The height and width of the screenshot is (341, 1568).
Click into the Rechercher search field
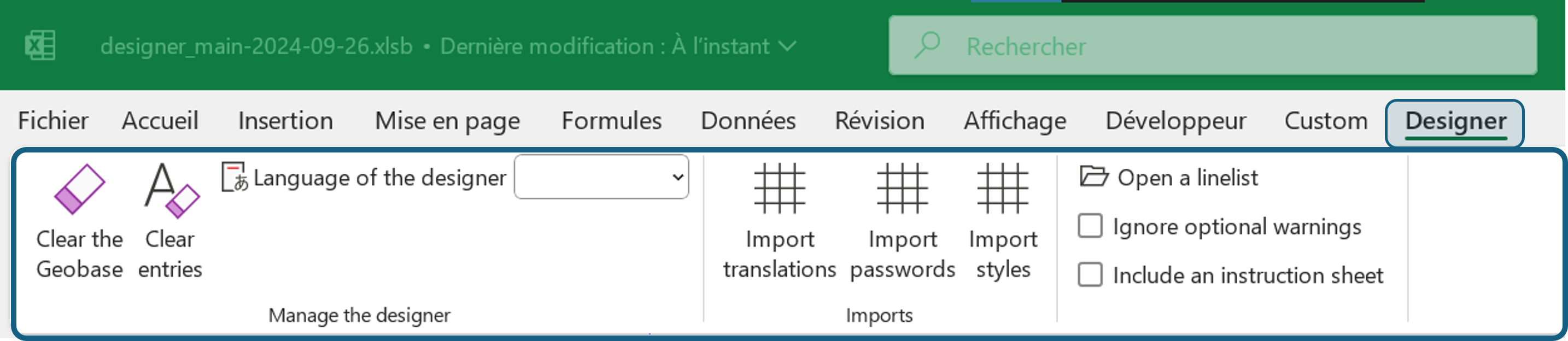(x=1213, y=46)
